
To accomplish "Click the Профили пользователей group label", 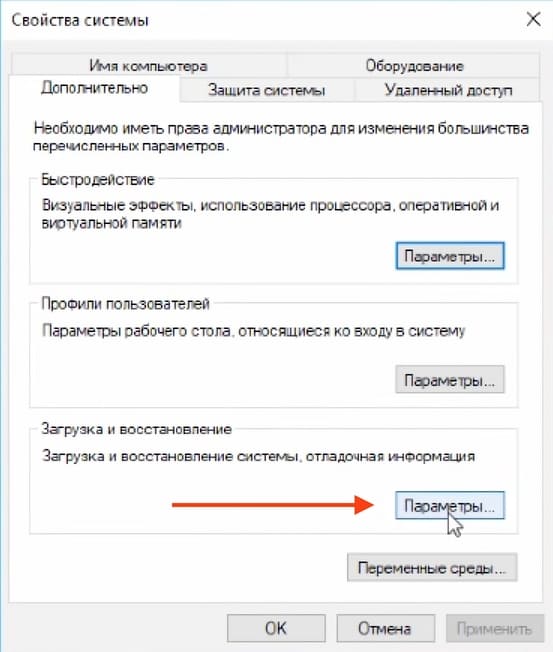I will click(125, 304).
